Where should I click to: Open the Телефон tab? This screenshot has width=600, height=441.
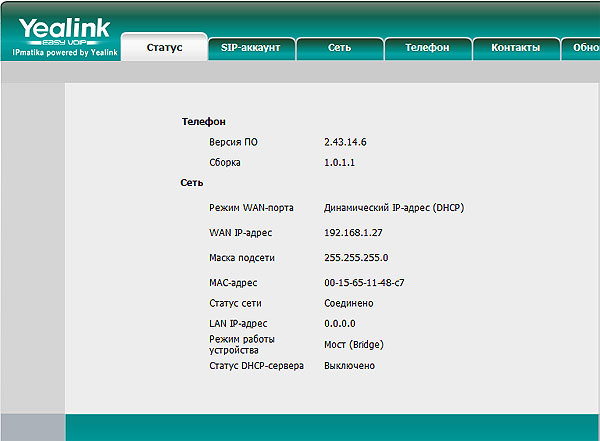tap(427, 48)
